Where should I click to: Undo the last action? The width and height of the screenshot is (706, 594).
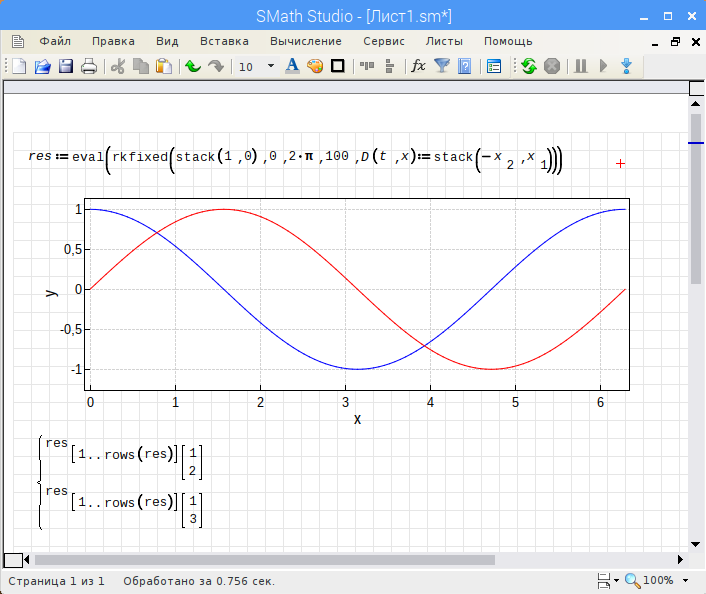click(x=193, y=66)
